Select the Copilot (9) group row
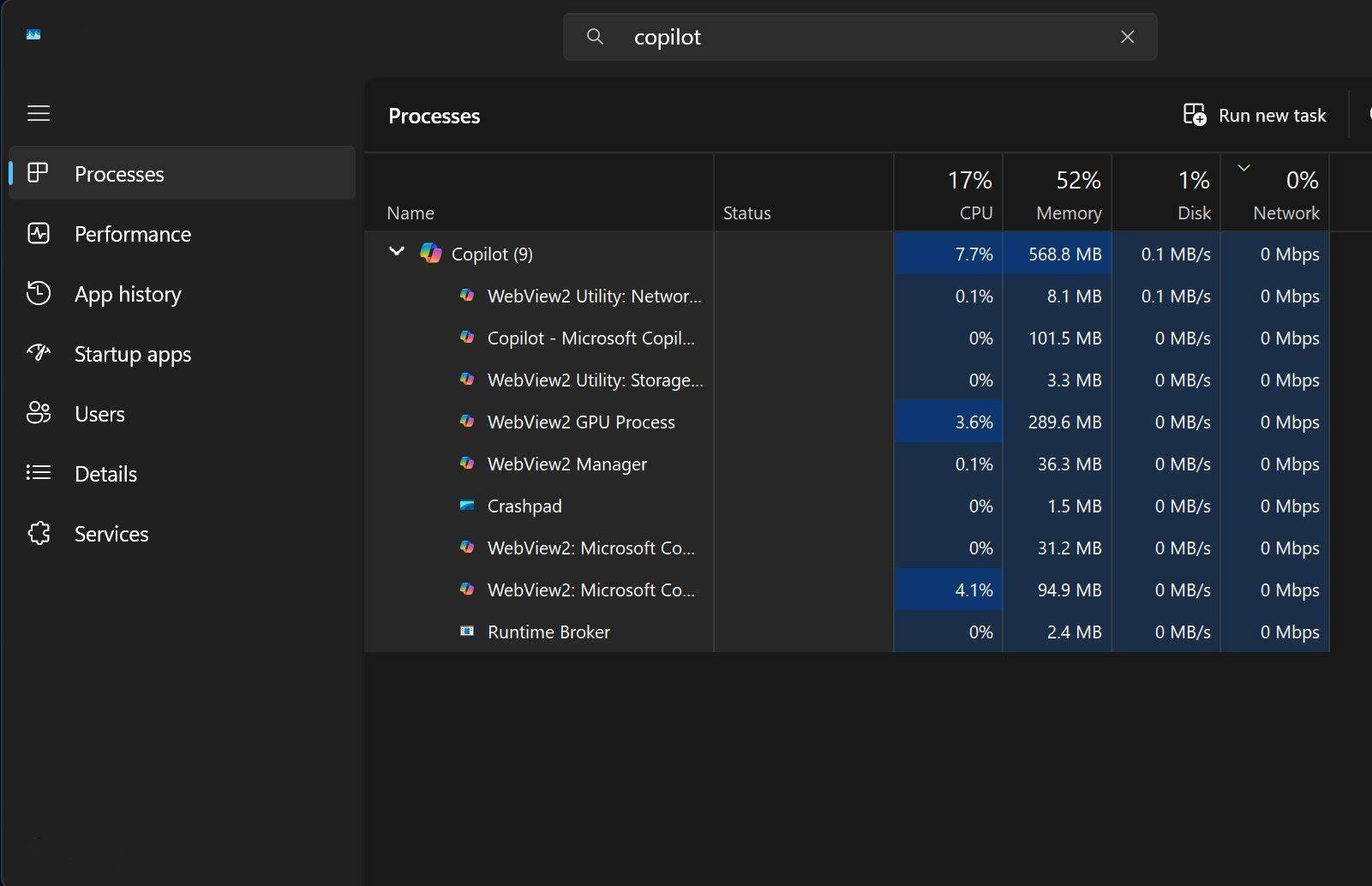This screenshot has width=1372, height=886. (847, 254)
